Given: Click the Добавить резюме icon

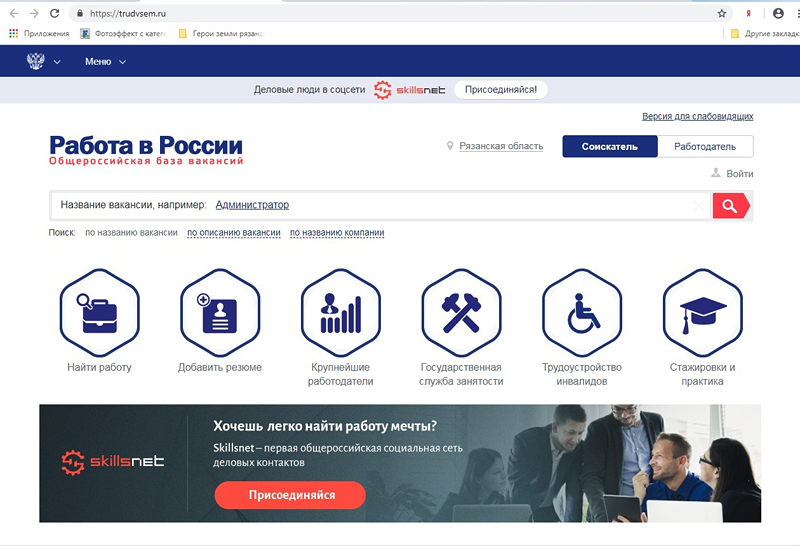Looking at the screenshot, I should pos(220,313).
